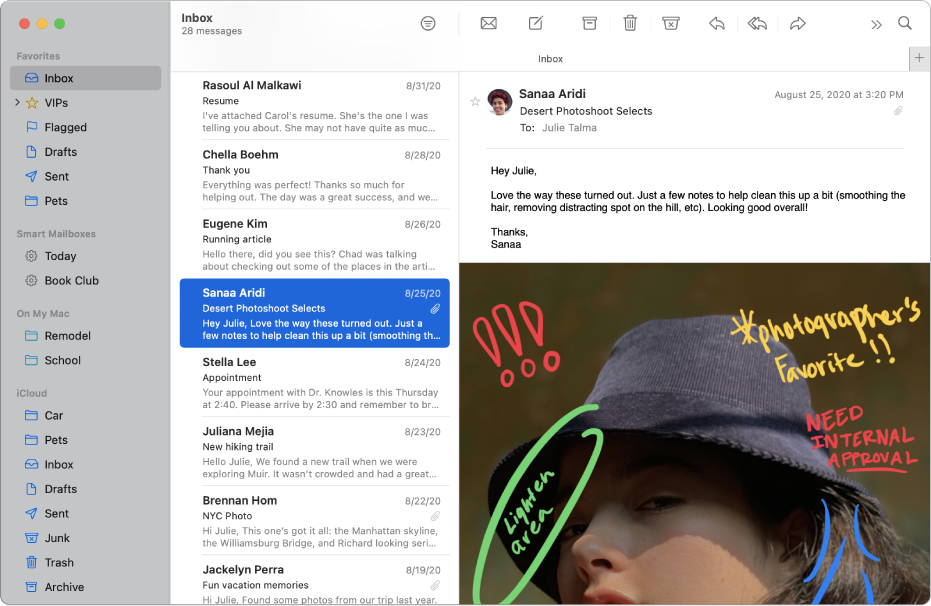
Task: Reply to the message
Action: click(717, 24)
